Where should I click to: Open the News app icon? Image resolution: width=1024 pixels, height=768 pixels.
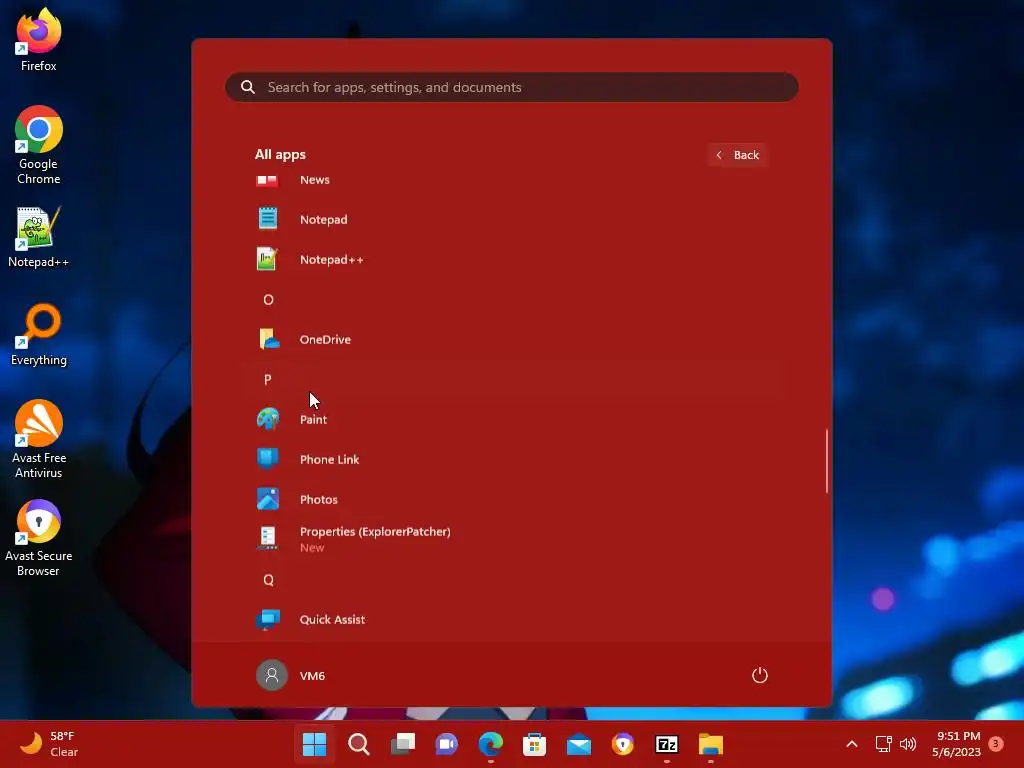pyautogui.click(x=267, y=180)
